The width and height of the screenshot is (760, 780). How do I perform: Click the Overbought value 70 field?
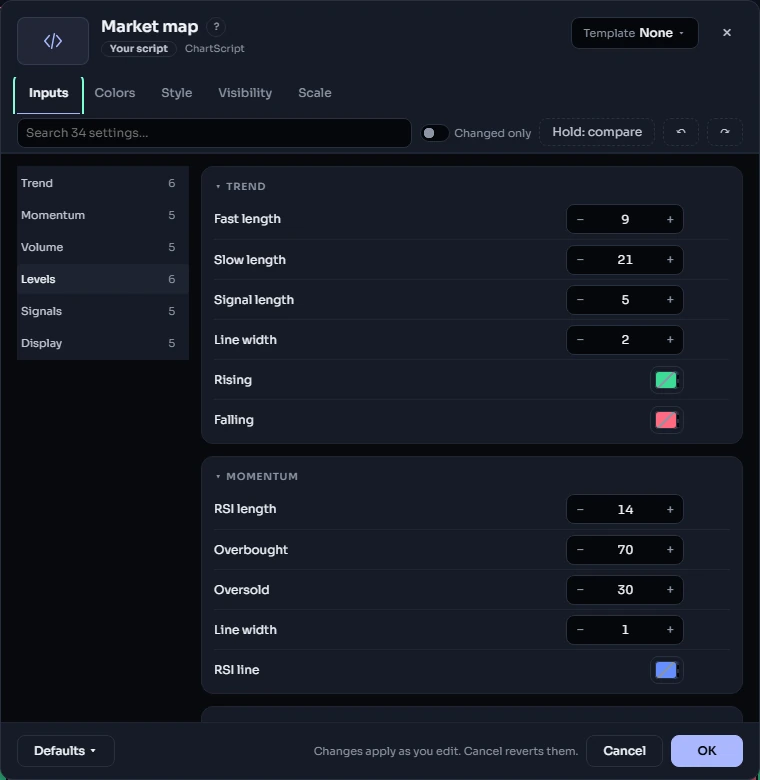625,550
